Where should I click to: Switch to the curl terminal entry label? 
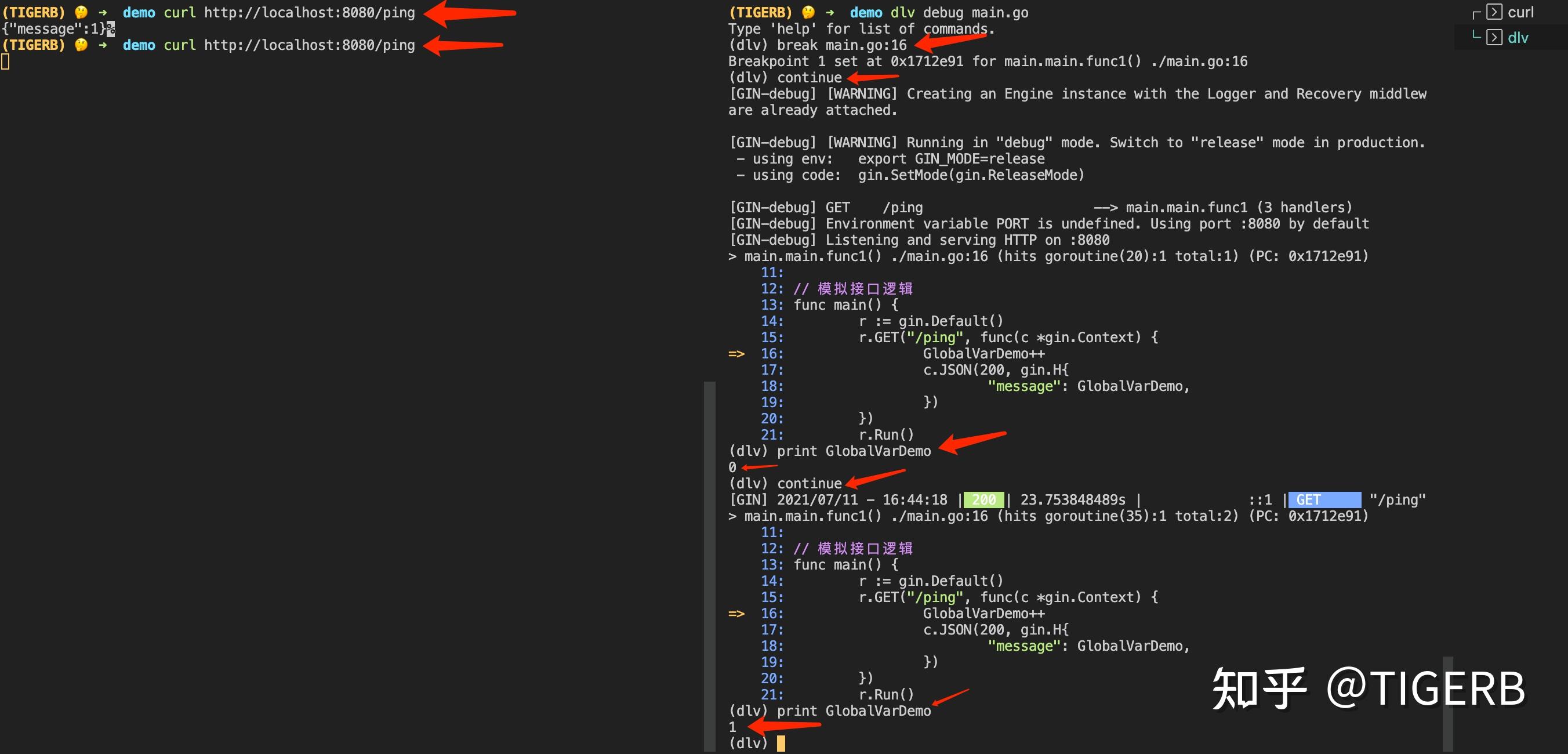point(1520,12)
